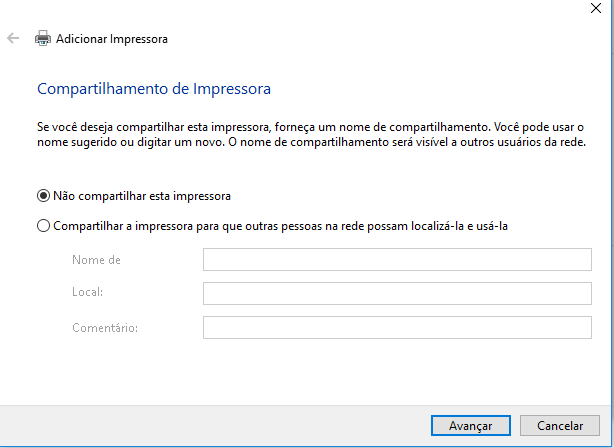Click the back arrow icon
This screenshot has width=614, height=448.
(x=13, y=39)
